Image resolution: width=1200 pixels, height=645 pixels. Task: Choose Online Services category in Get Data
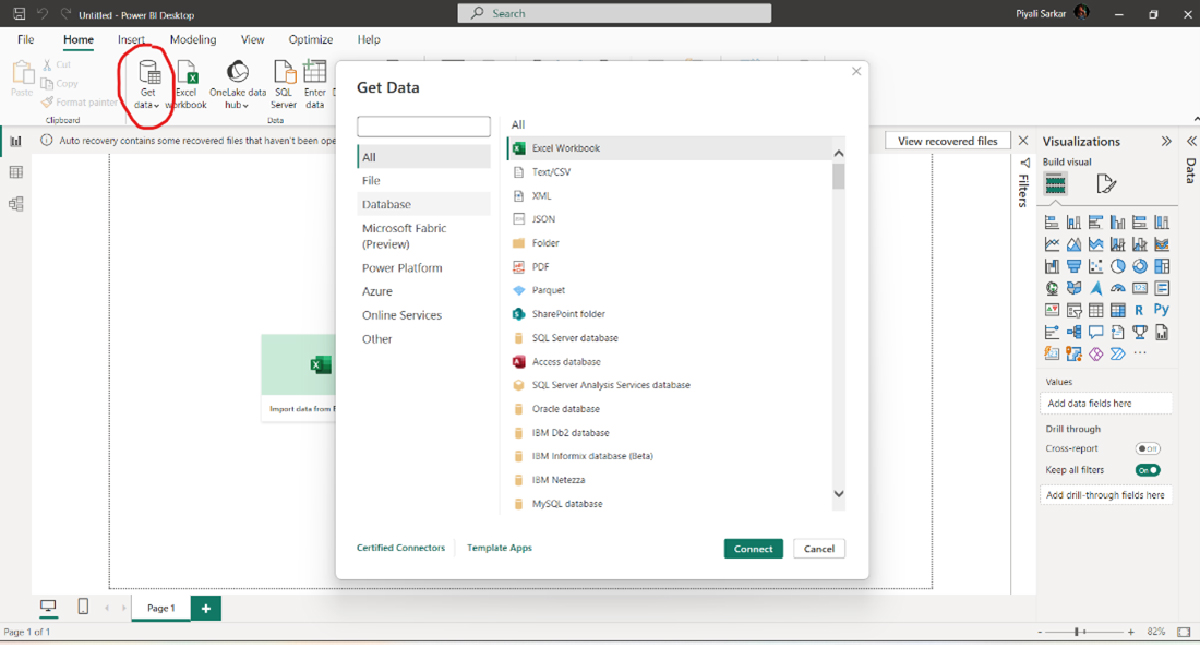(x=424, y=315)
